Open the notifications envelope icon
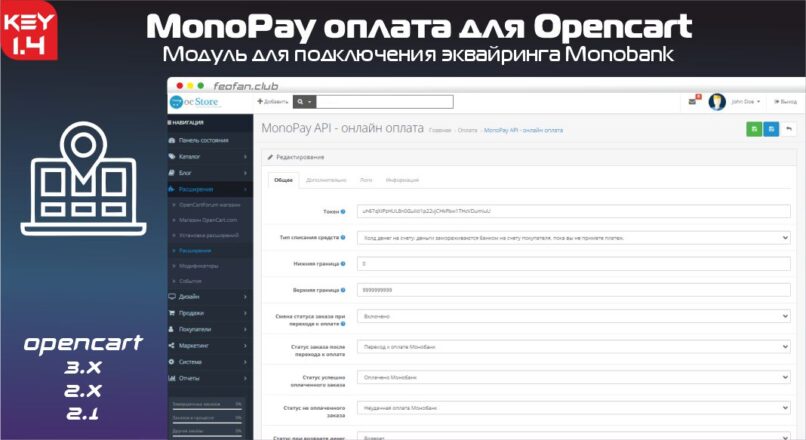The image size is (806, 440). pyautogui.click(x=694, y=101)
